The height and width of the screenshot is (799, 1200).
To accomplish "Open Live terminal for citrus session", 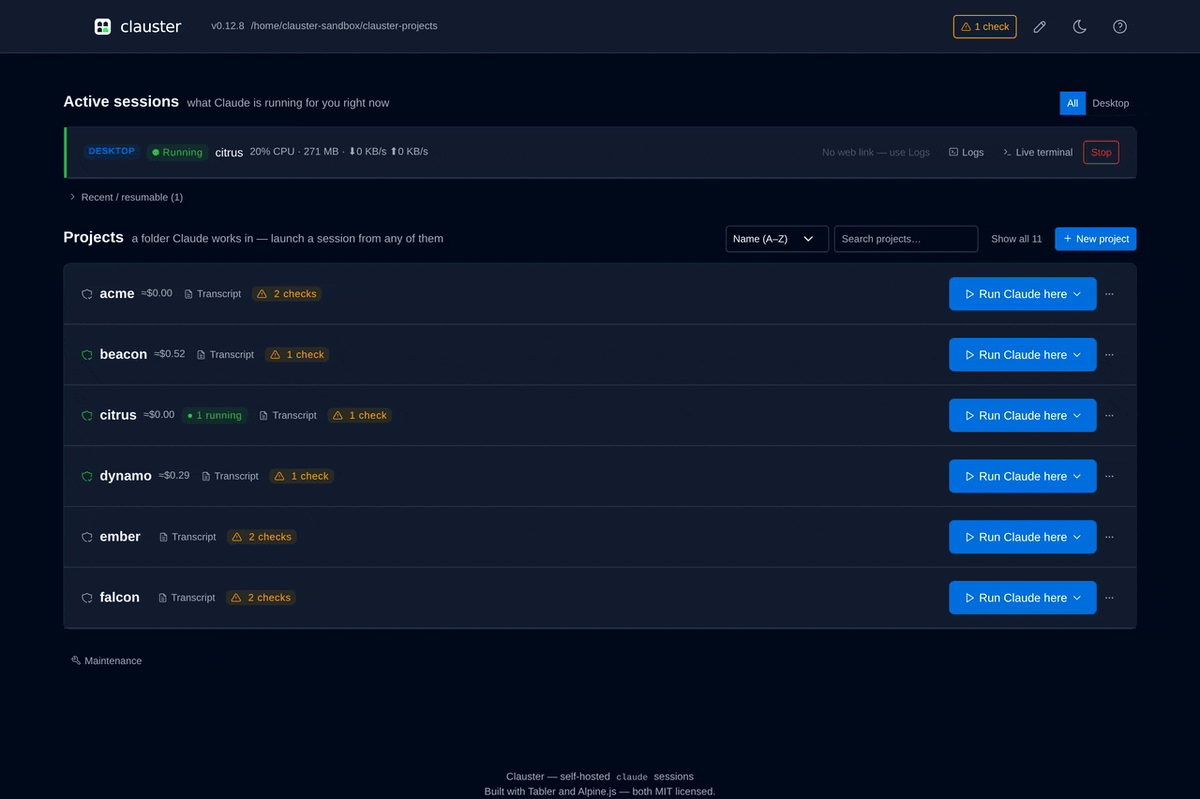I will [x=1038, y=152].
